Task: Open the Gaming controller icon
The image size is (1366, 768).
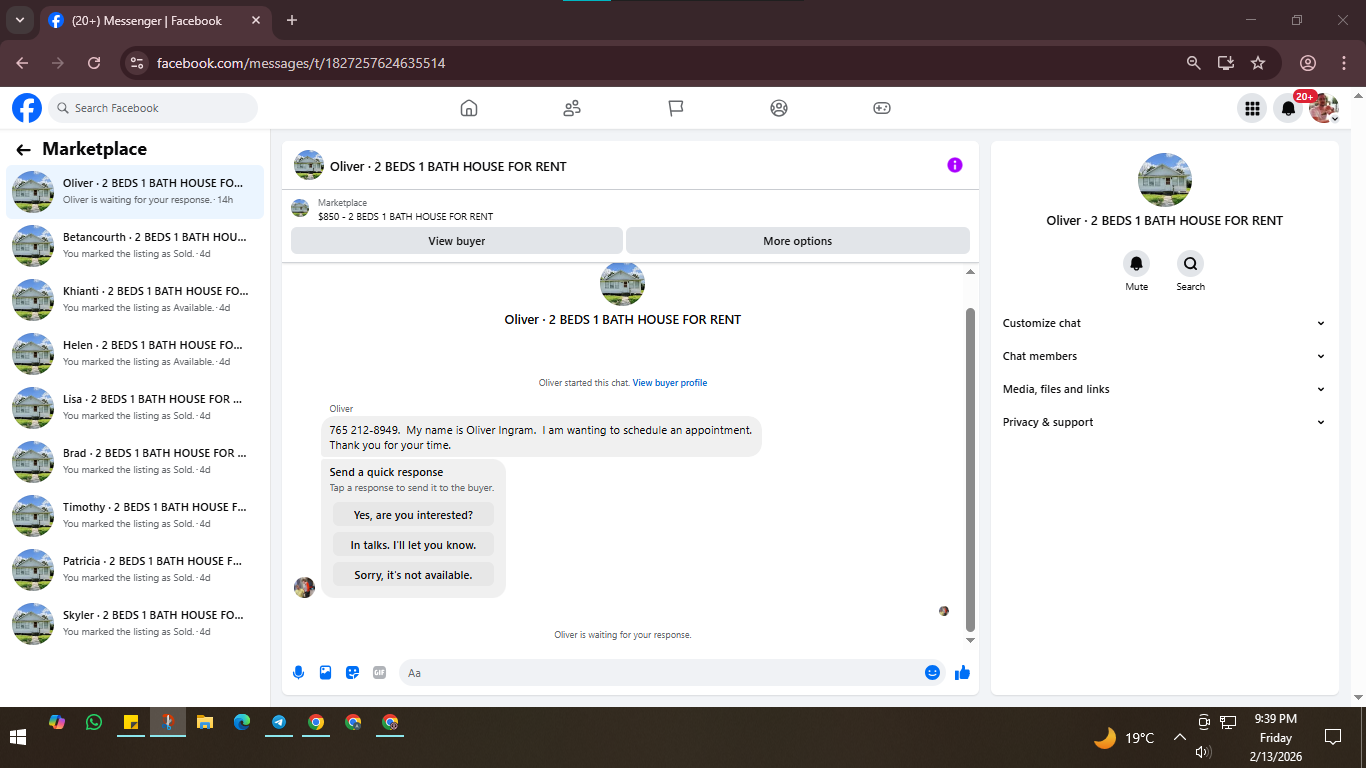Action: [x=881, y=108]
